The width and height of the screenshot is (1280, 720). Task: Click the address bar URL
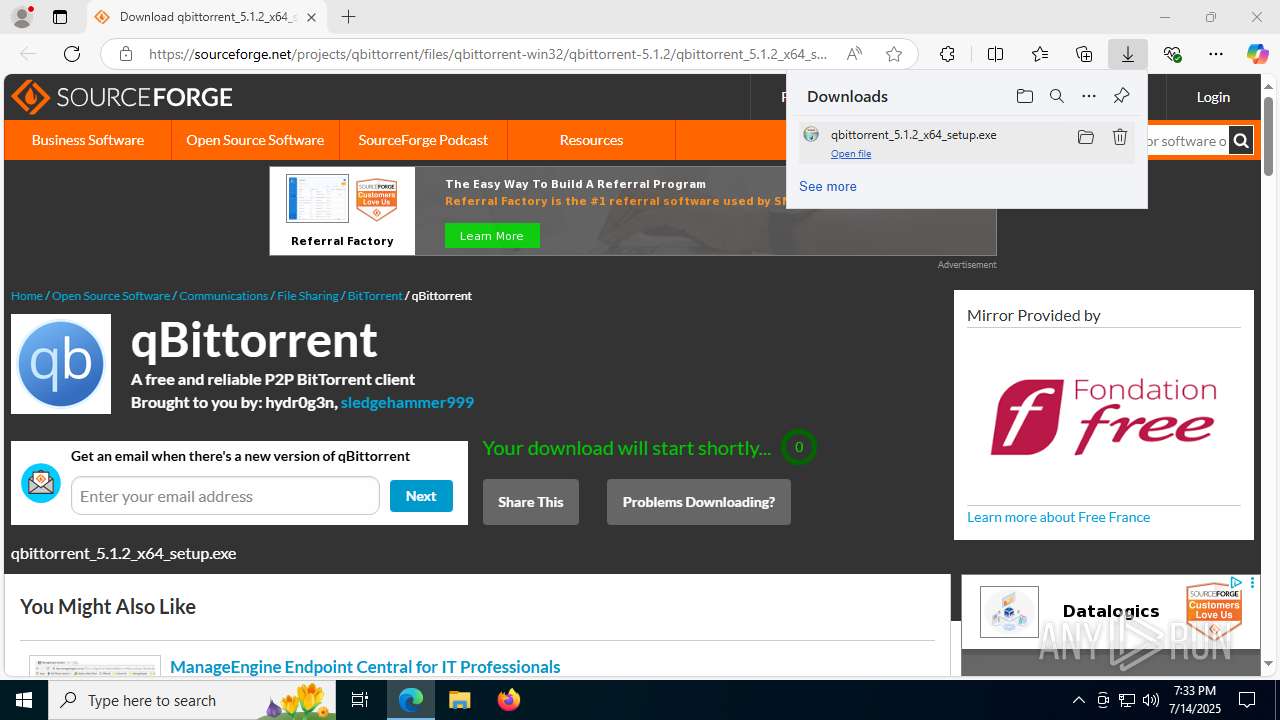pos(488,54)
